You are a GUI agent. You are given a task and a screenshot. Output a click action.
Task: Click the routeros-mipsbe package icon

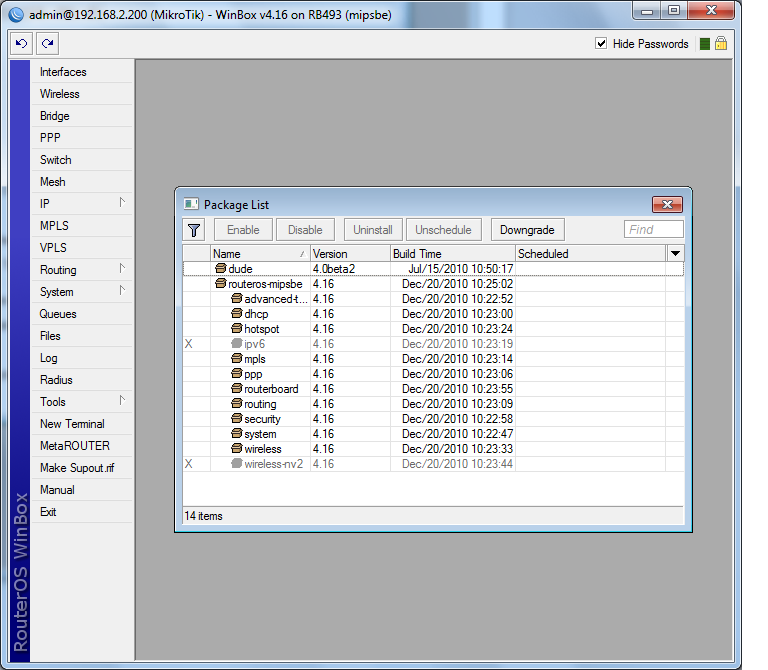[221, 284]
